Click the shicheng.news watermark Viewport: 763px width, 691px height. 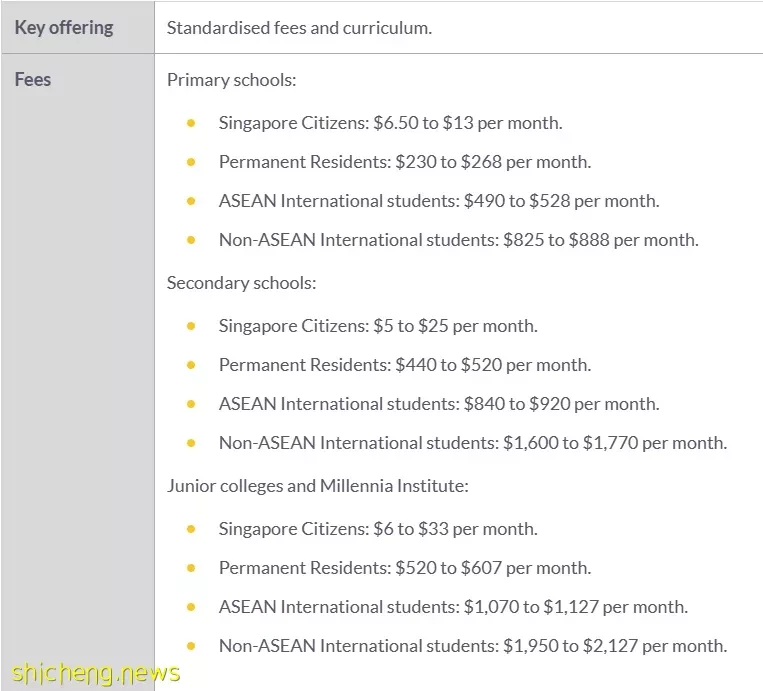pyautogui.click(x=95, y=674)
